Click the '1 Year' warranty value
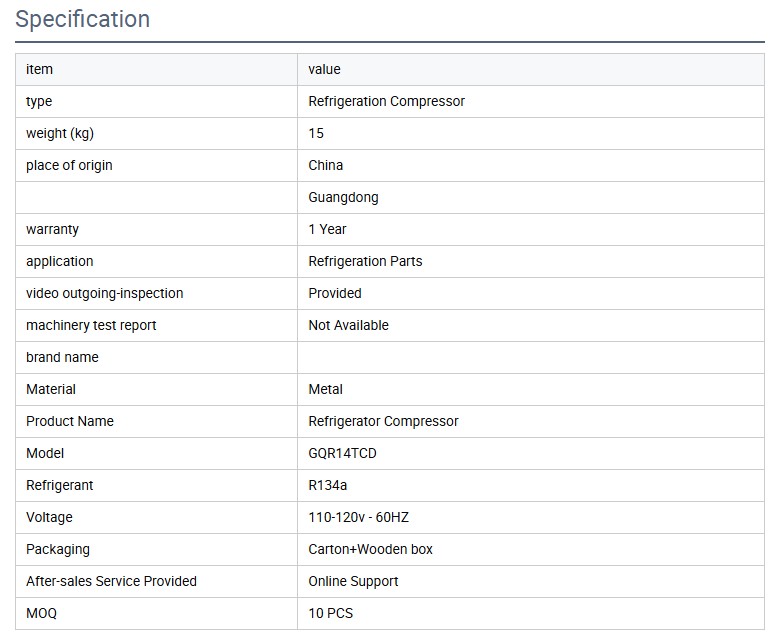The image size is (776, 640). 327,229
